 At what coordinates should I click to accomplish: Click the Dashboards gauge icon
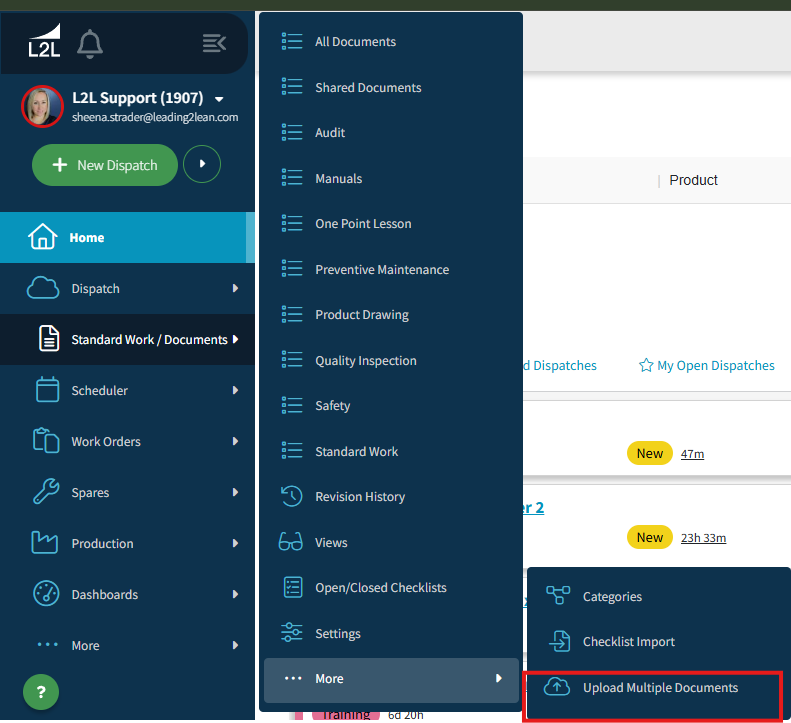(x=46, y=593)
